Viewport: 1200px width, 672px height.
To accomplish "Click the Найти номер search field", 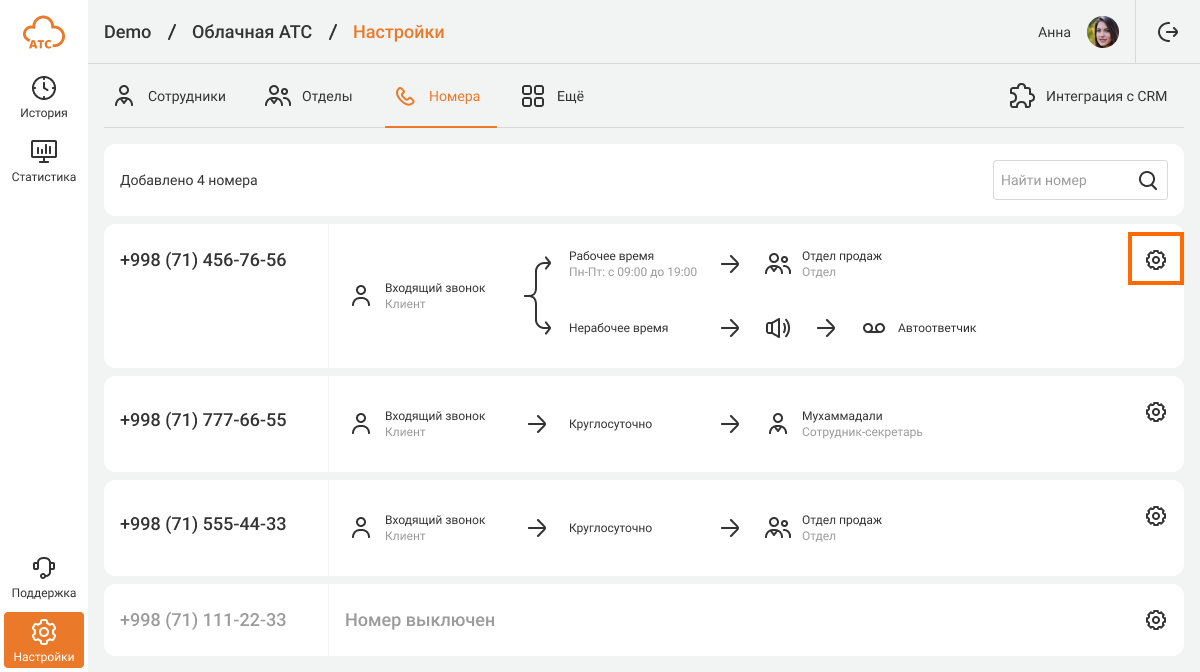I will coord(1062,181).
